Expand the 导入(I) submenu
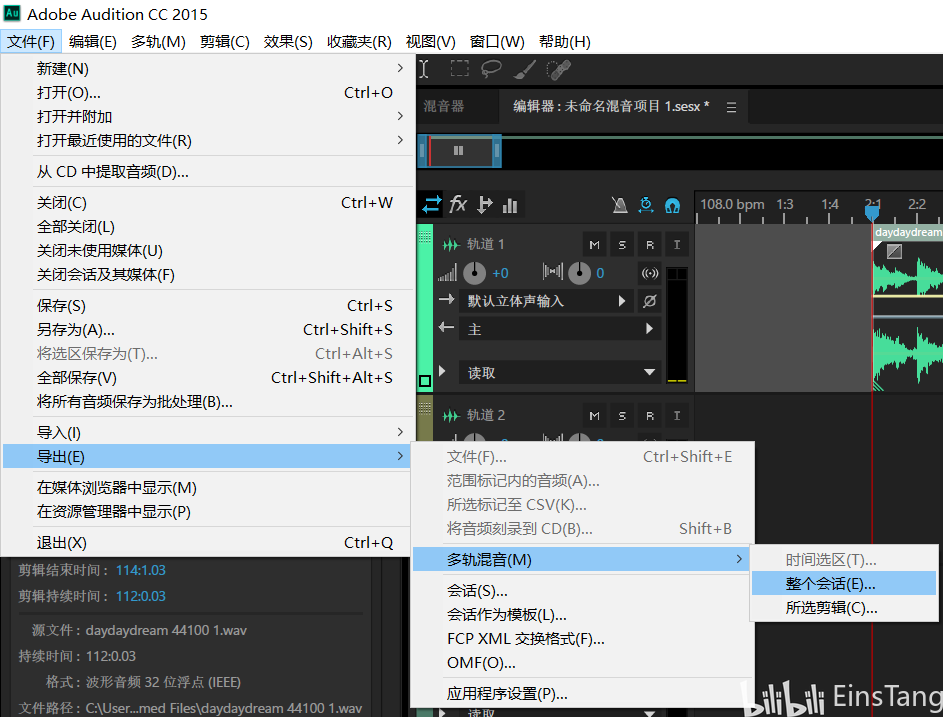 [207, 432]
